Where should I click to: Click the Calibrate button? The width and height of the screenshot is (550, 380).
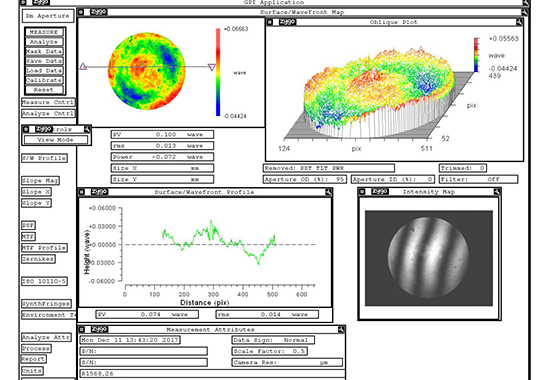click(x=44, y=80)
